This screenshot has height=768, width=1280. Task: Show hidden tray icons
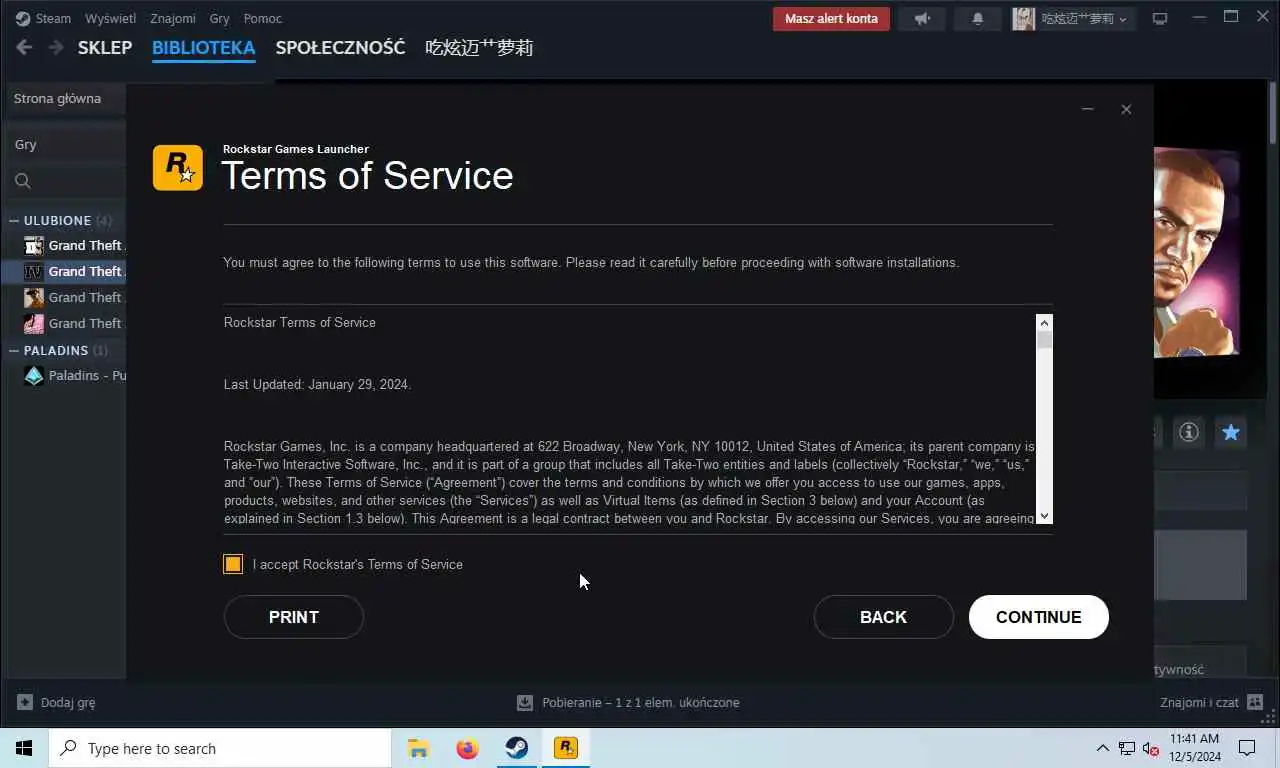pyautogui.click(x=1103, y=748)
